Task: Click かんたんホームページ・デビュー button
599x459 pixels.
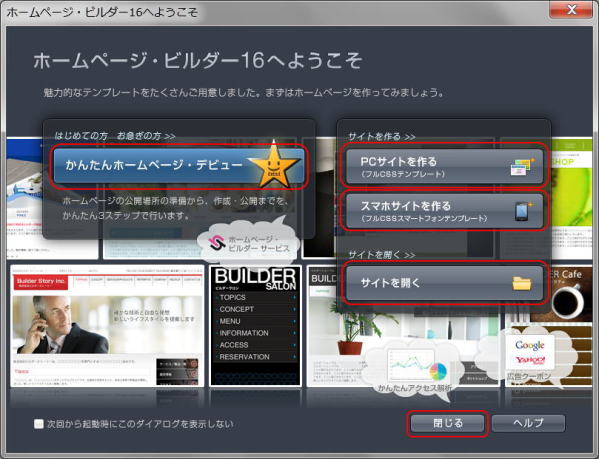Action: tap(179, 166)
